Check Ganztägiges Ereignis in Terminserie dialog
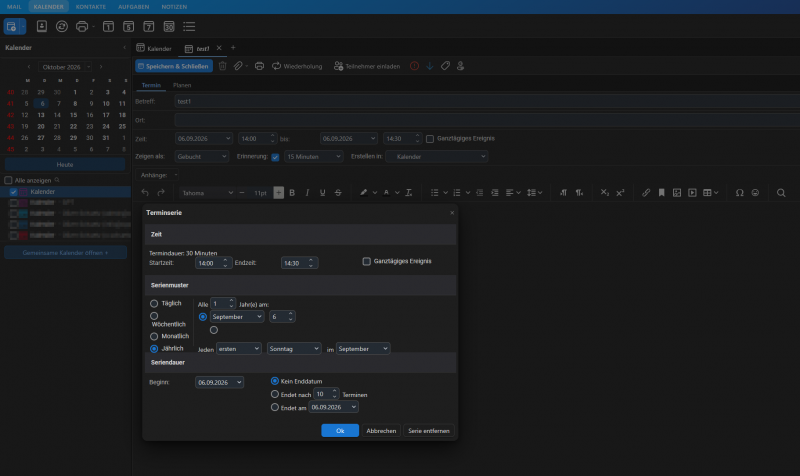Screen dimensions: 800x476 366,261
